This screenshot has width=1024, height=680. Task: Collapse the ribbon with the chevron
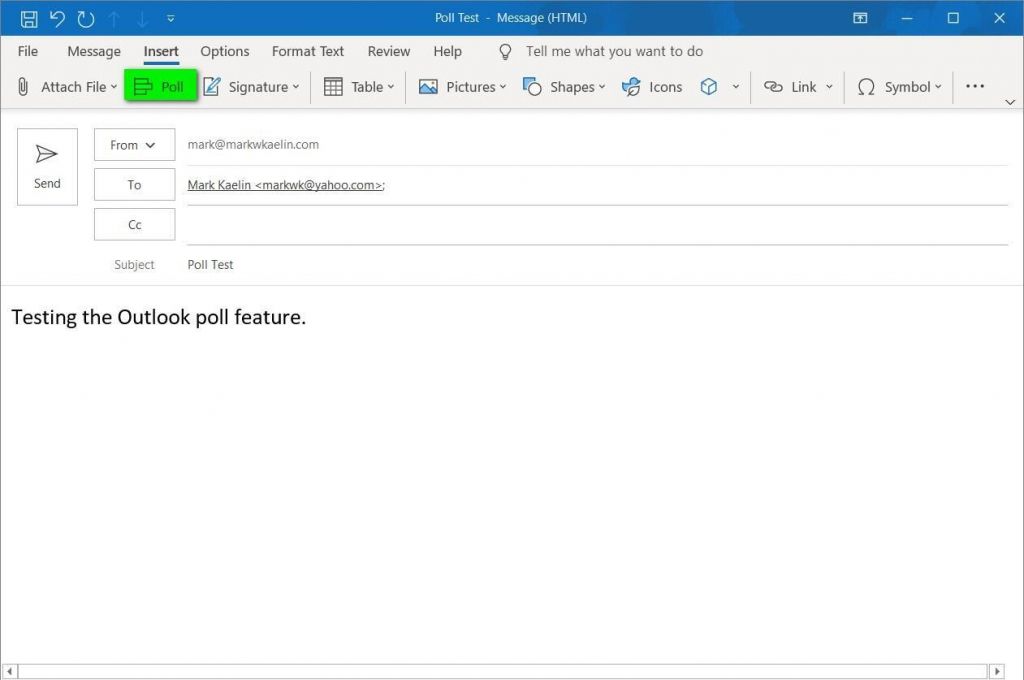click(1010, 101)
